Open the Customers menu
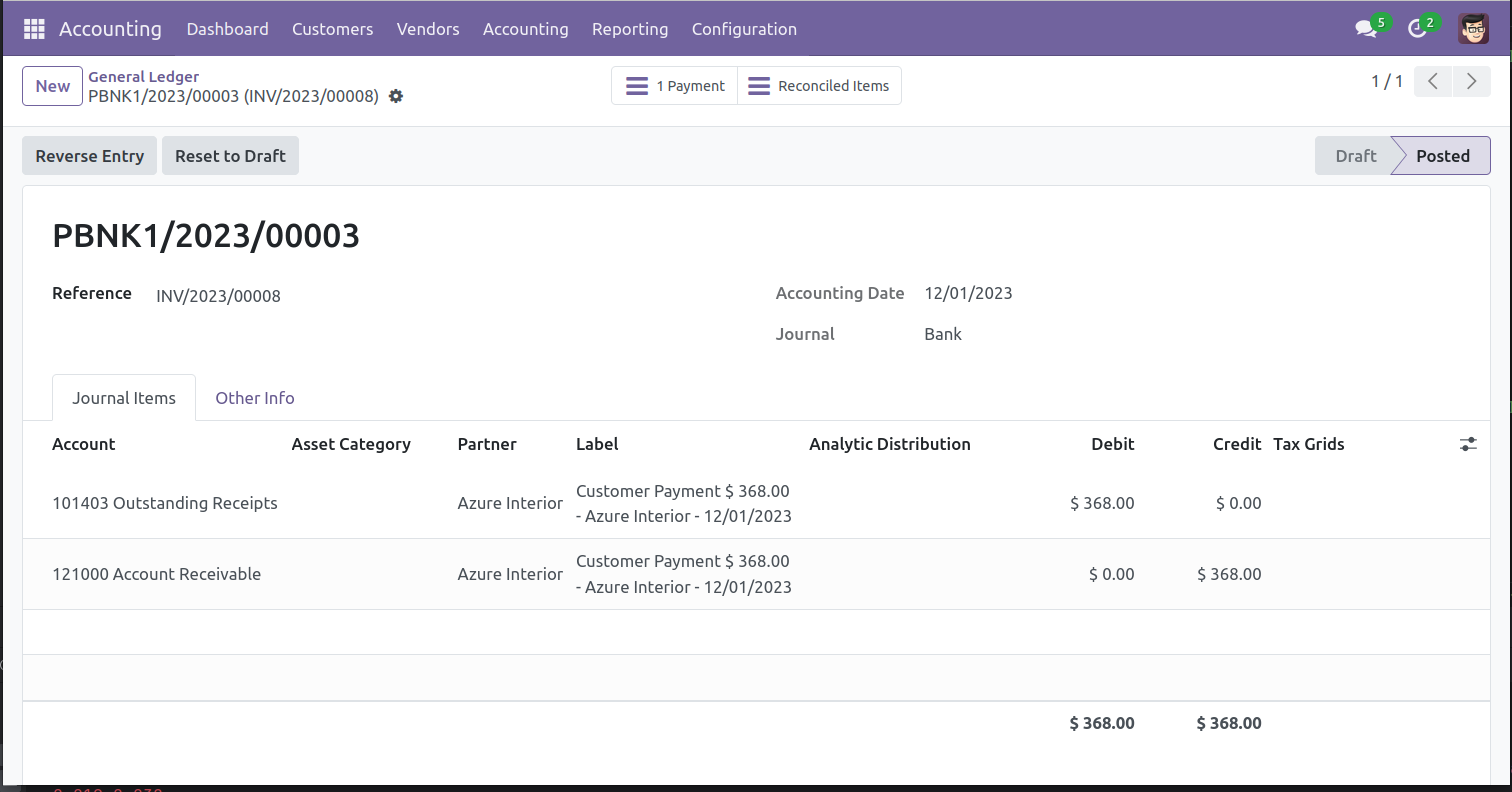The height and width of the screenshot is (792, 1512). click(332, 29)
